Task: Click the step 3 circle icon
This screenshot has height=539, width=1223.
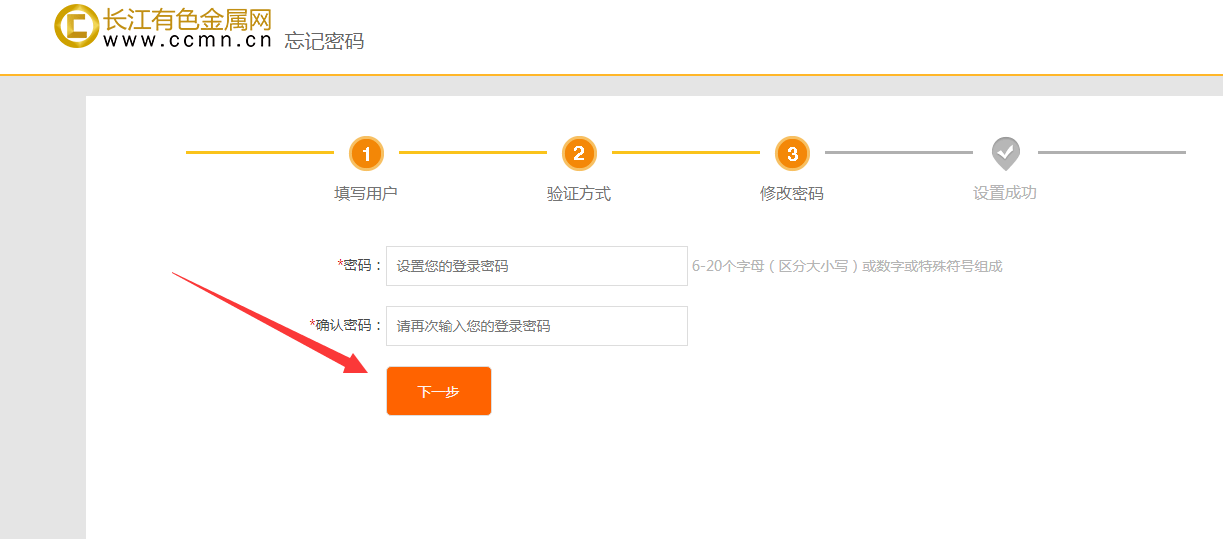Action: [792, 153]
